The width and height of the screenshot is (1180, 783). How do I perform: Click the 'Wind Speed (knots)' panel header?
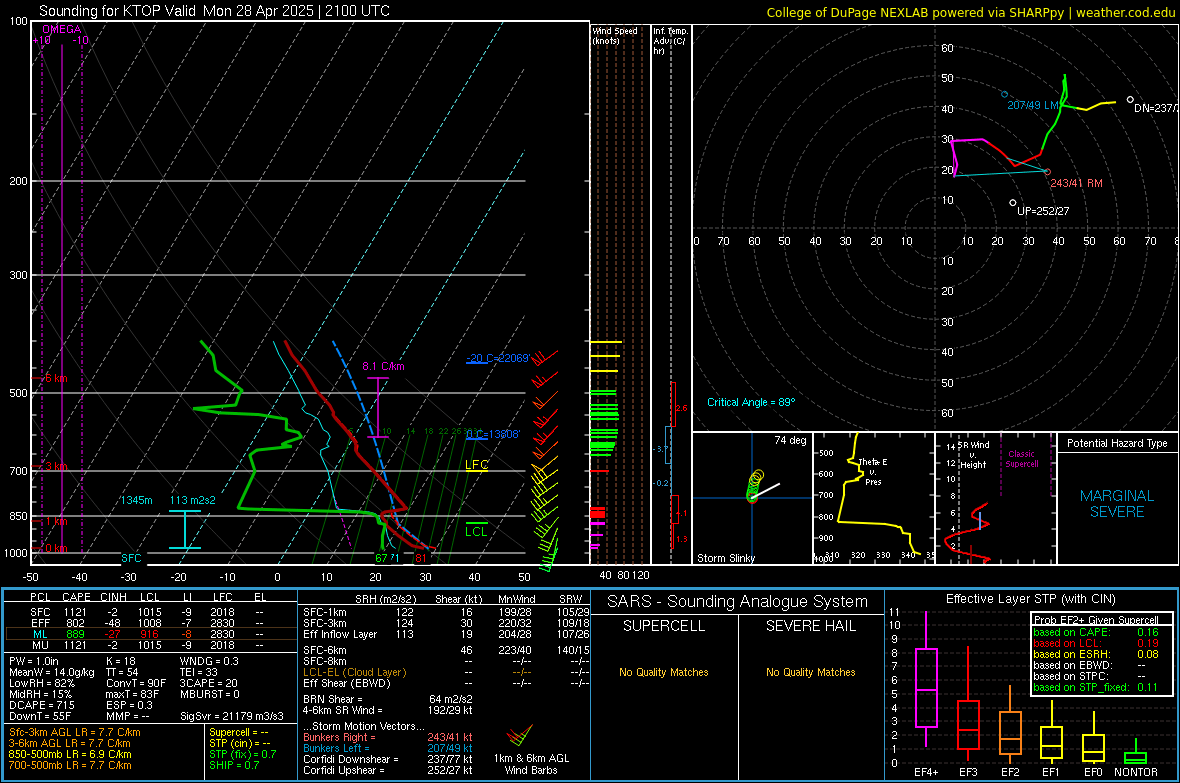615,36
